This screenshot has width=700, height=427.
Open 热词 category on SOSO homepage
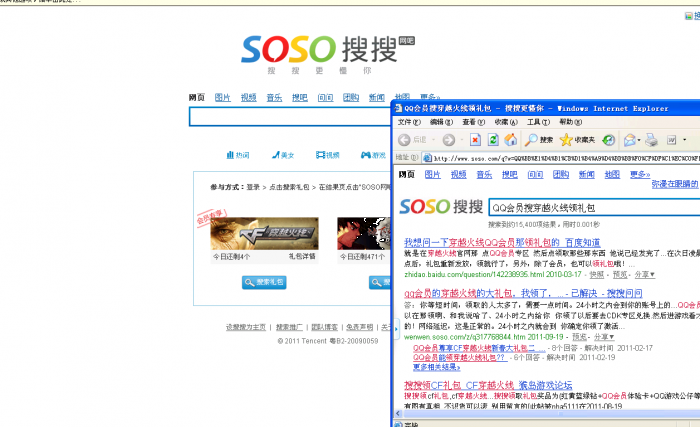click(x=238, y=155)
